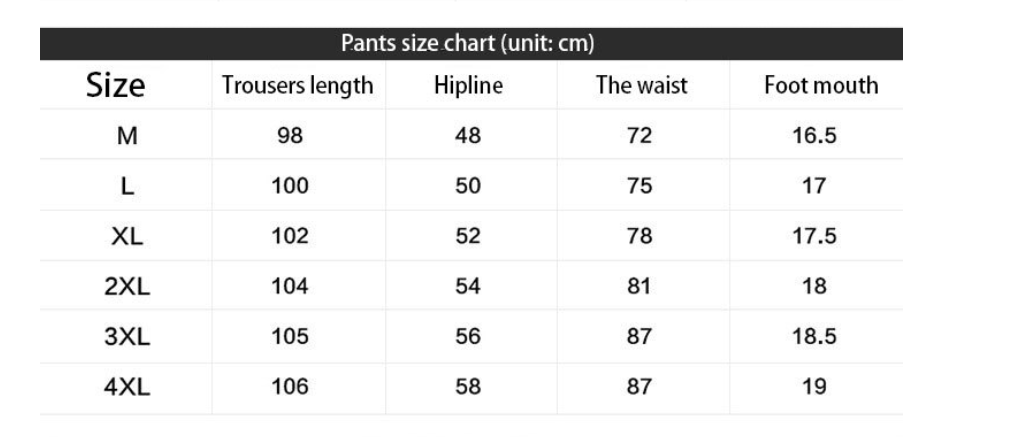Select the '3XL' size row label
1018x437 pixels.
tap(127, 337)
